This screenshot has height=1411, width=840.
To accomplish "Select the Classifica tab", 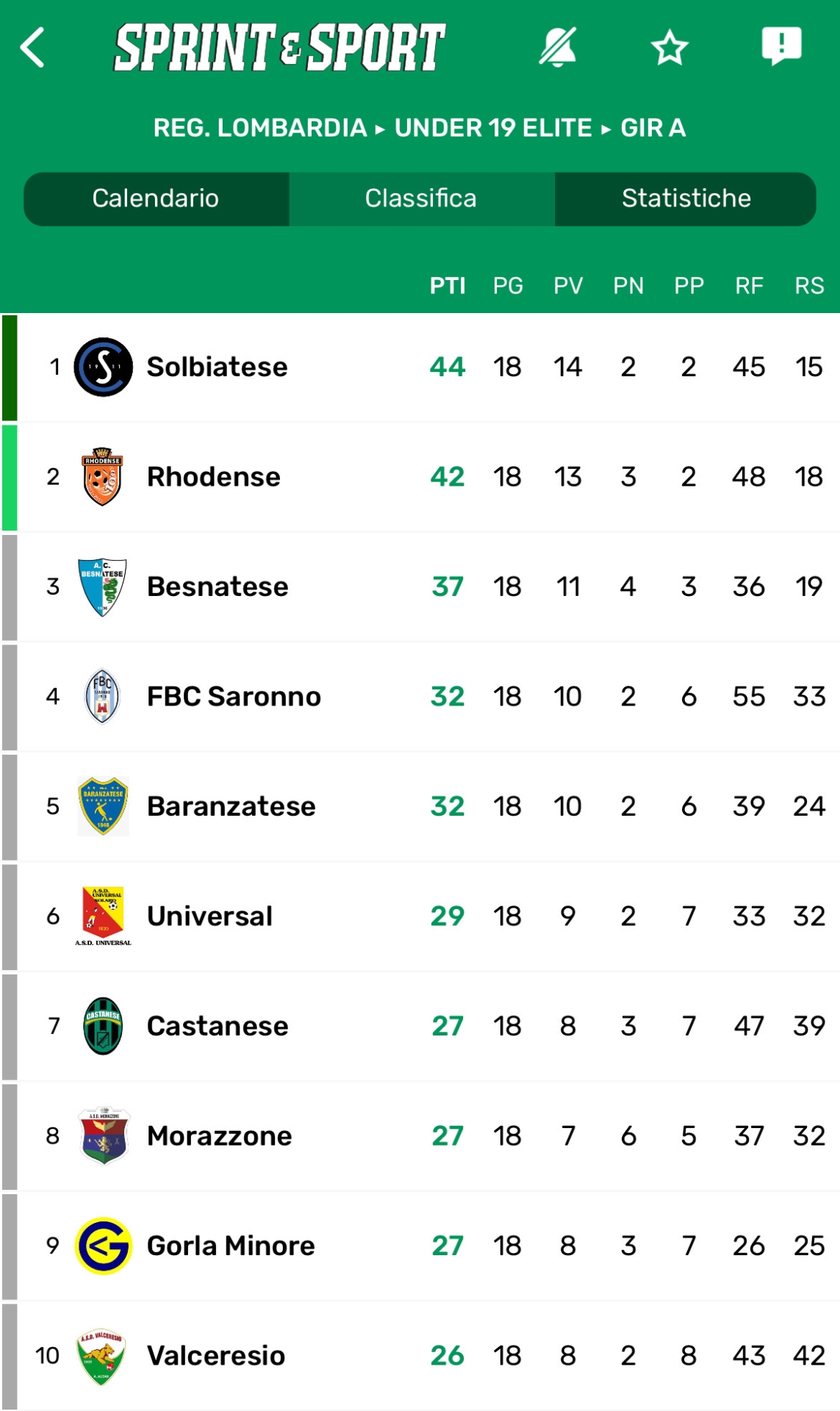I will (421, 198).
